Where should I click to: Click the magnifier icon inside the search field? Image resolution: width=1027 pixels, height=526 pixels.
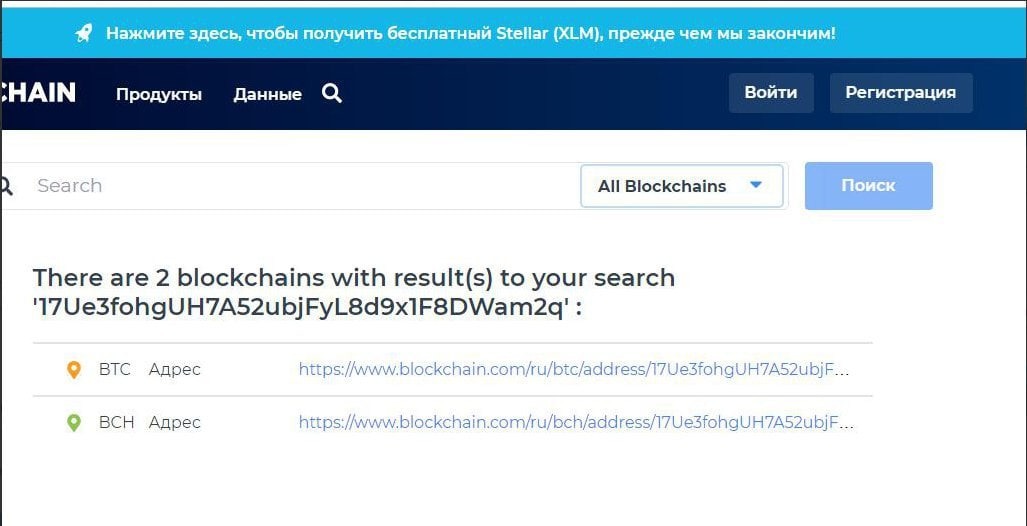(x=6, y=186)
